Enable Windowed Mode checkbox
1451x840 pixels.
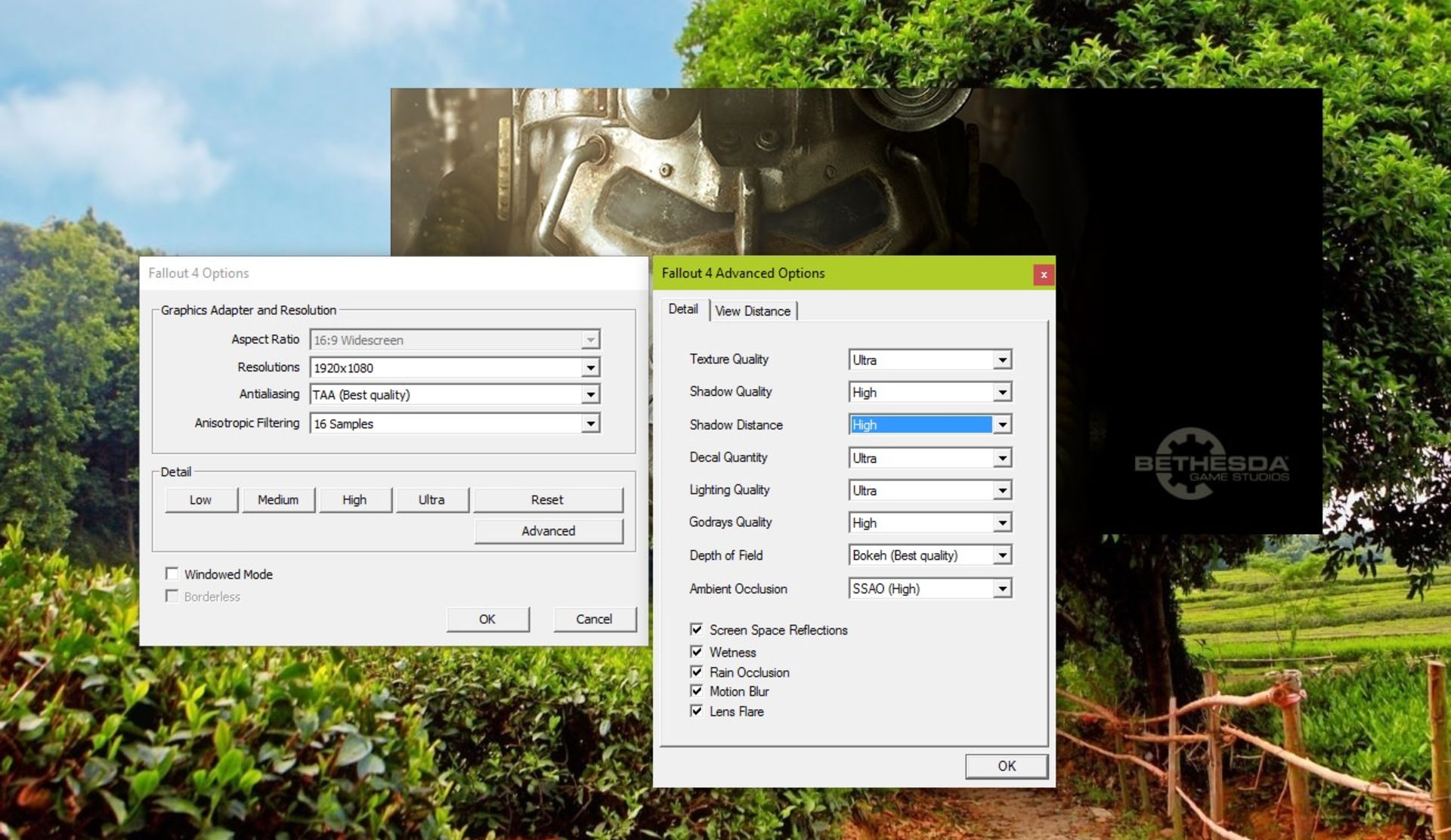point(172,574)
